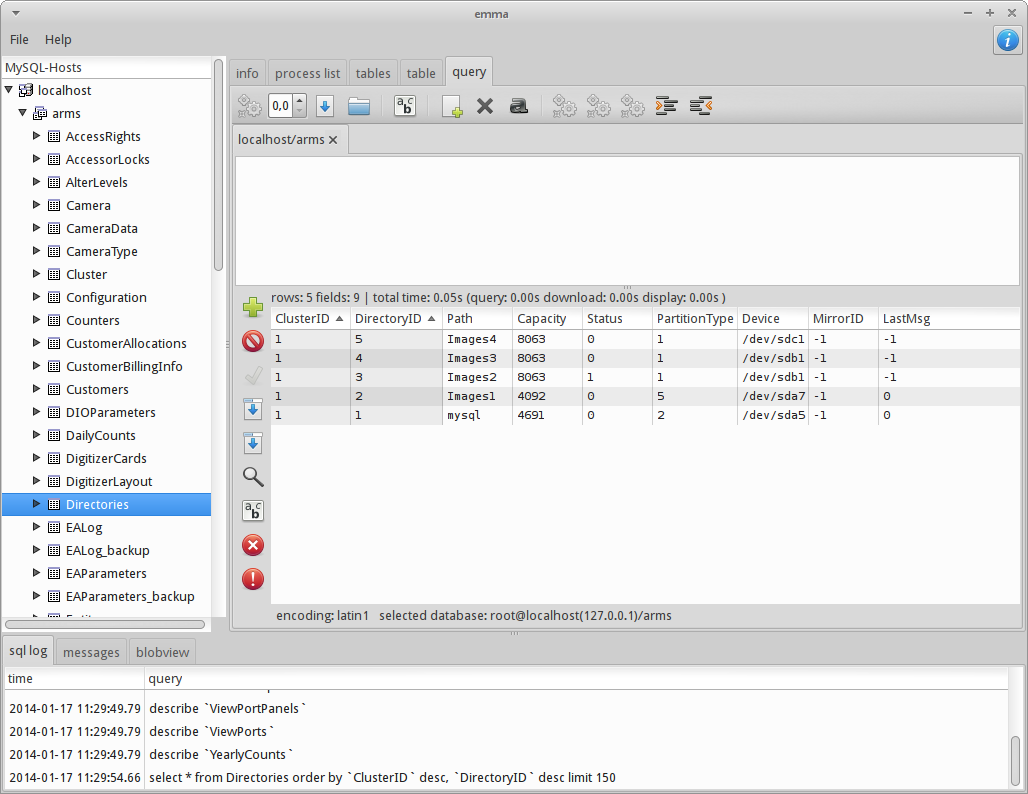Sort by Capacity column header
1028x794 pixels.
click(x=547, y=319)
